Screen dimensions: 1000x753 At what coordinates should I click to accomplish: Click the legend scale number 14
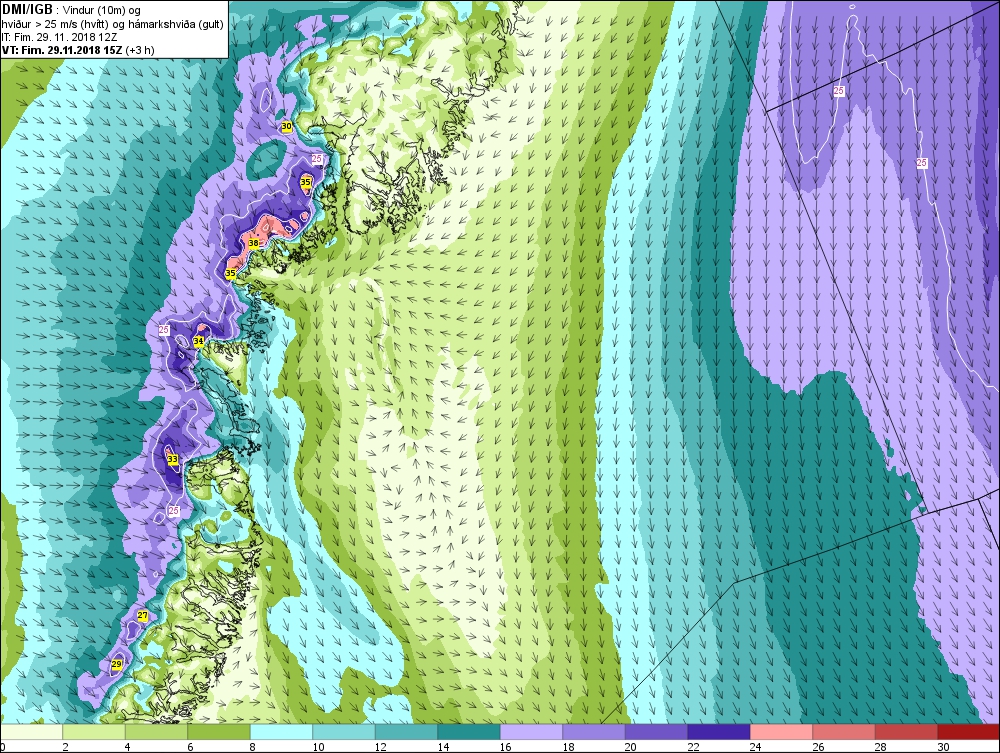(443, 747)
